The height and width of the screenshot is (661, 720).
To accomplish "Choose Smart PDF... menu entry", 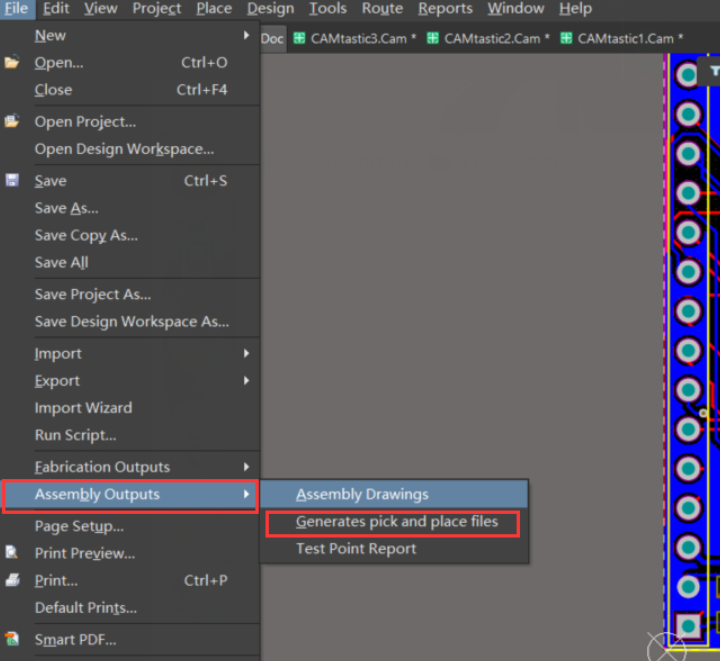I will click(130, 639).
